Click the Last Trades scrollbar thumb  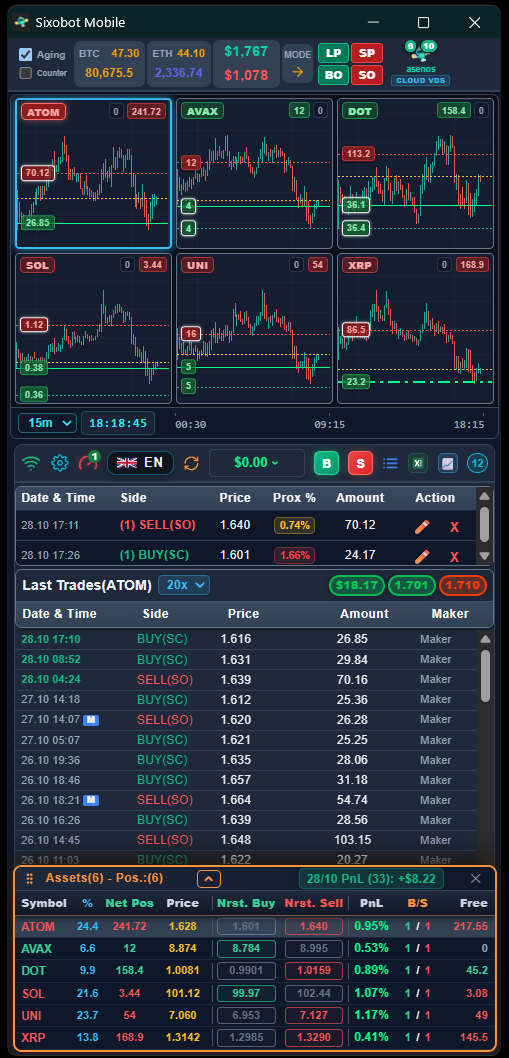(484, 676)
